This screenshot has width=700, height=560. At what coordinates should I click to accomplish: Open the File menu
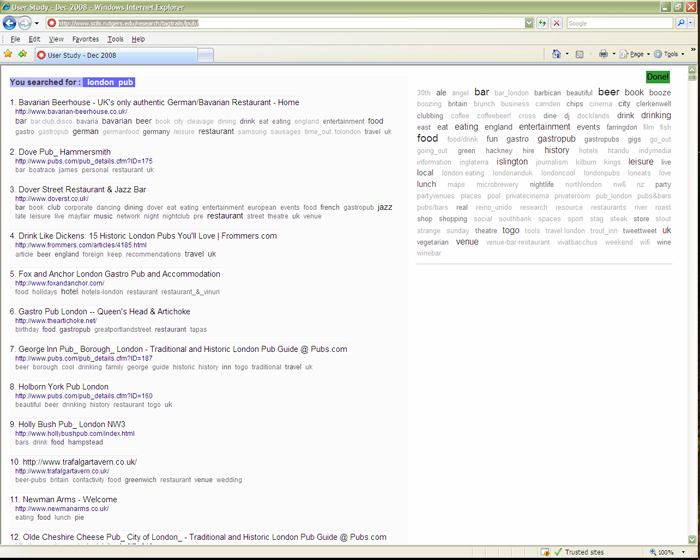click(15, 39)
